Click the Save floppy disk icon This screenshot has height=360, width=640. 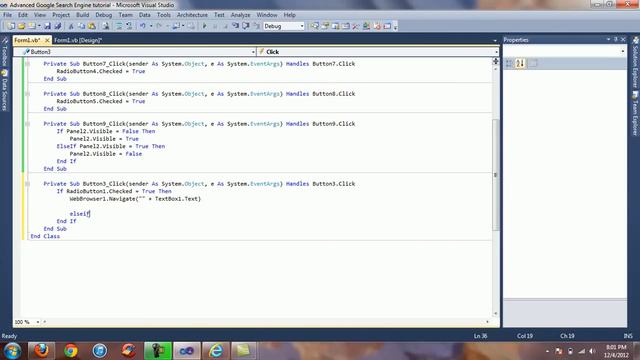tap(47, 26)
